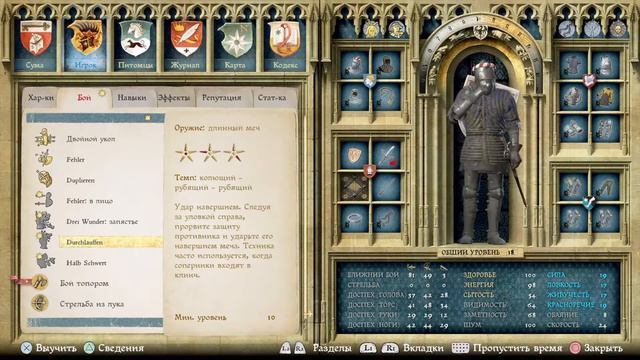
Task: Click the quilted pattern equipment slot
Action: pos(354,187)
